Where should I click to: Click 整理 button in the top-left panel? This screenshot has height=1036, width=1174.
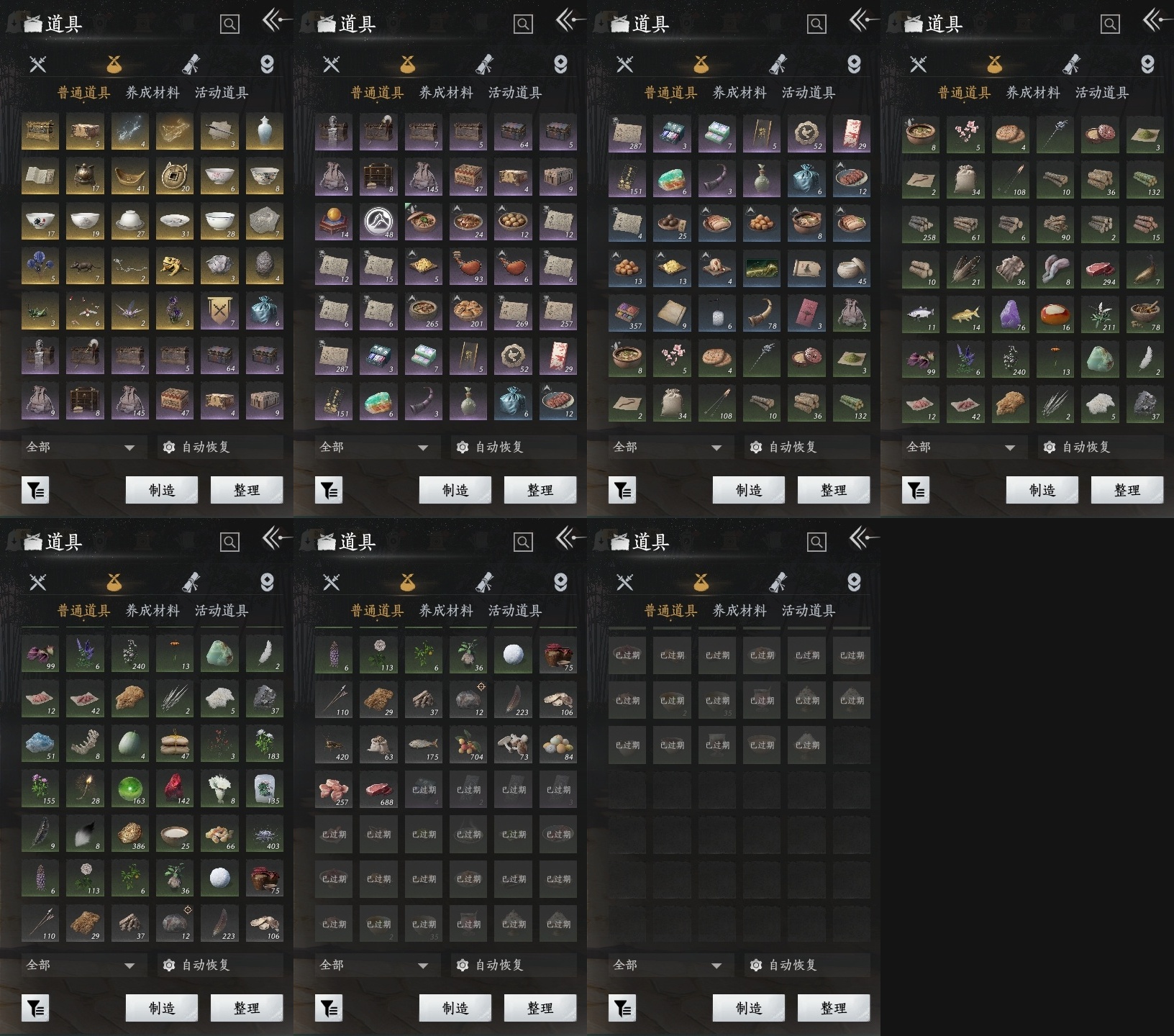[247, 490]
